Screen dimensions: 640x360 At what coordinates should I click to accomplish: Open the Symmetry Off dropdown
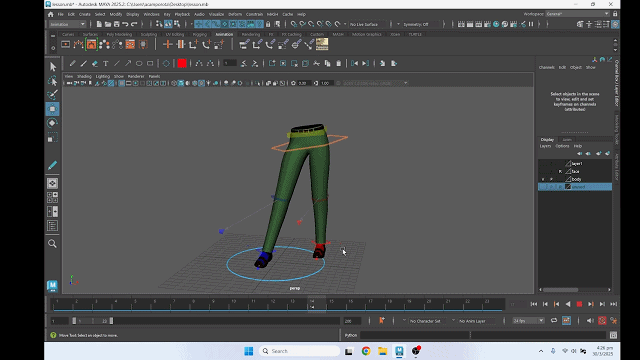click(x=419, y=24)
